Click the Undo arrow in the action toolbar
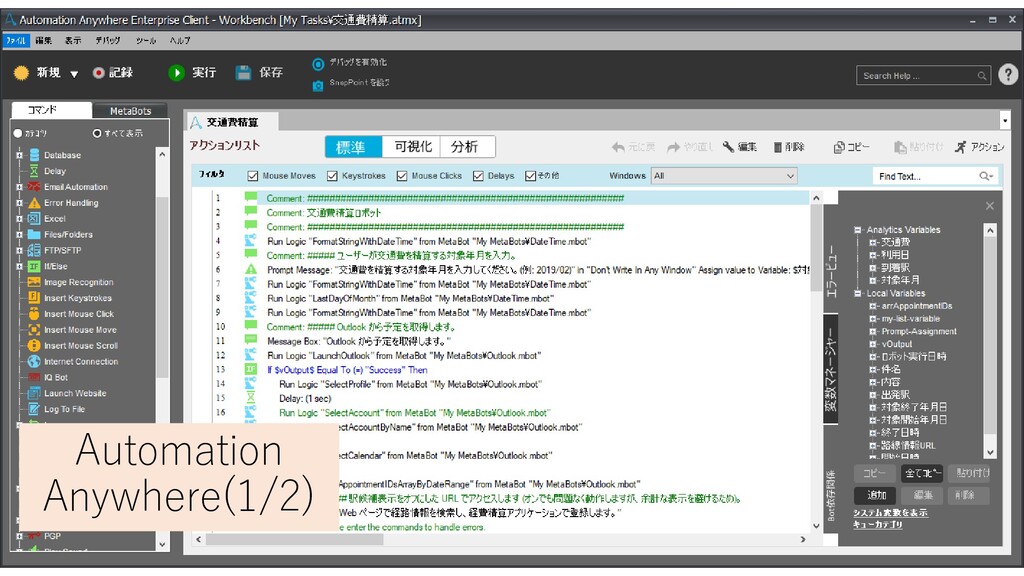This screenshot has height=576, width=1024. pyautogui.click(x=618, y=147)
